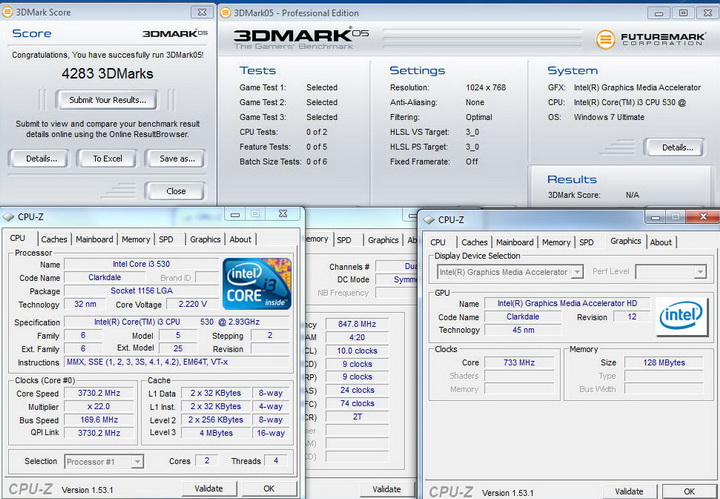Screen dimensions: 720x499
Task: Open Graphics tab in left CPU-Z
Action: tap(205, 239)
